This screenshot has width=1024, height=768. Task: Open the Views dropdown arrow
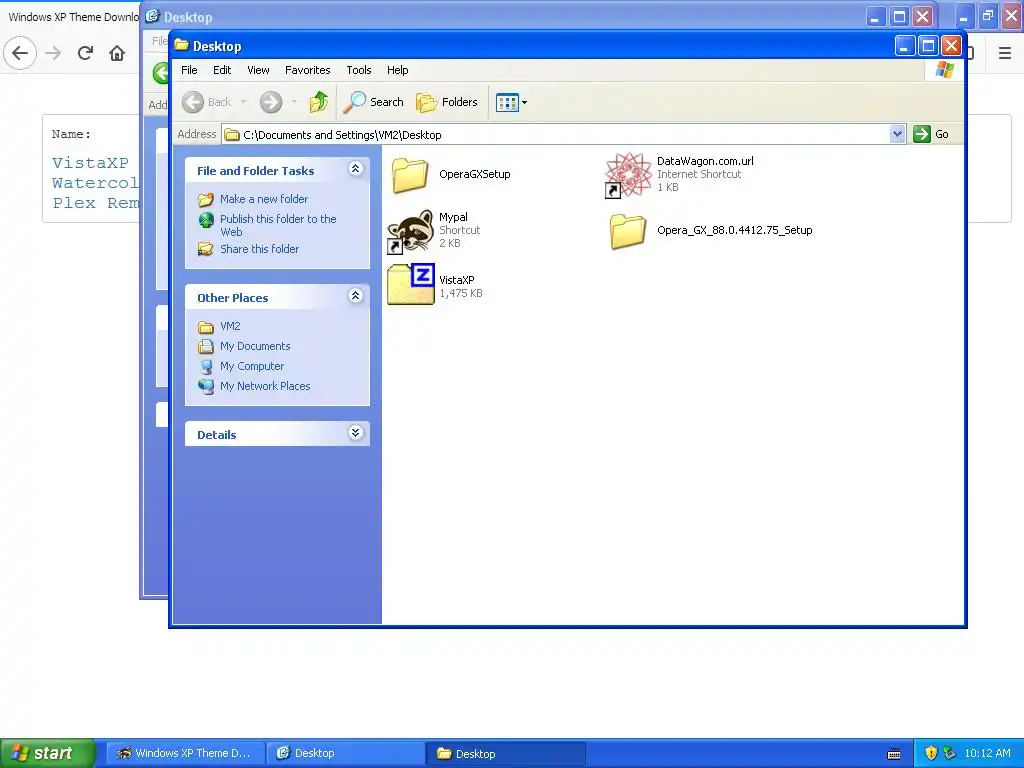(524, 103)
